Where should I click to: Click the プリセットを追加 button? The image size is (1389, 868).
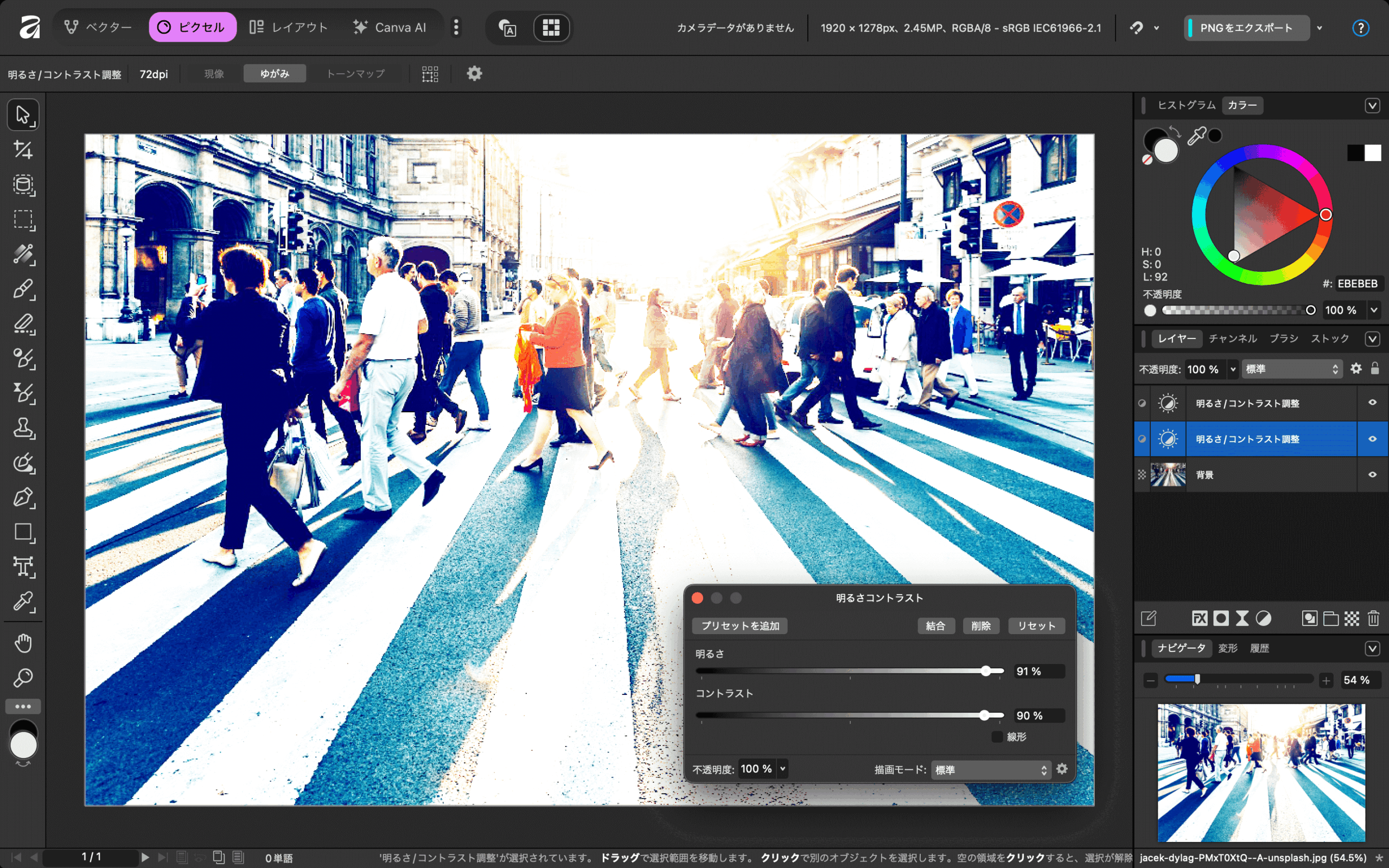[740, 626]
